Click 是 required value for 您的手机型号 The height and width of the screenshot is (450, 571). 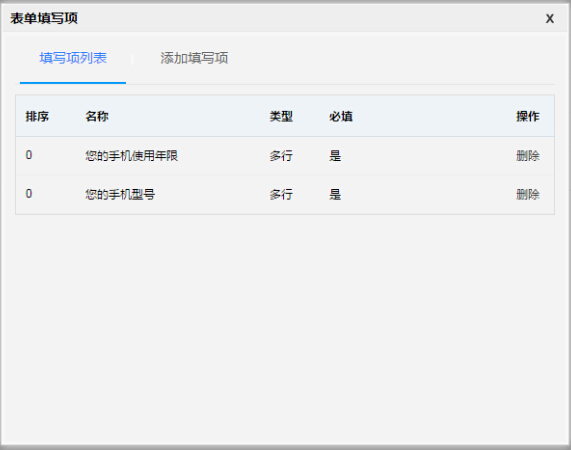(335, 194)
